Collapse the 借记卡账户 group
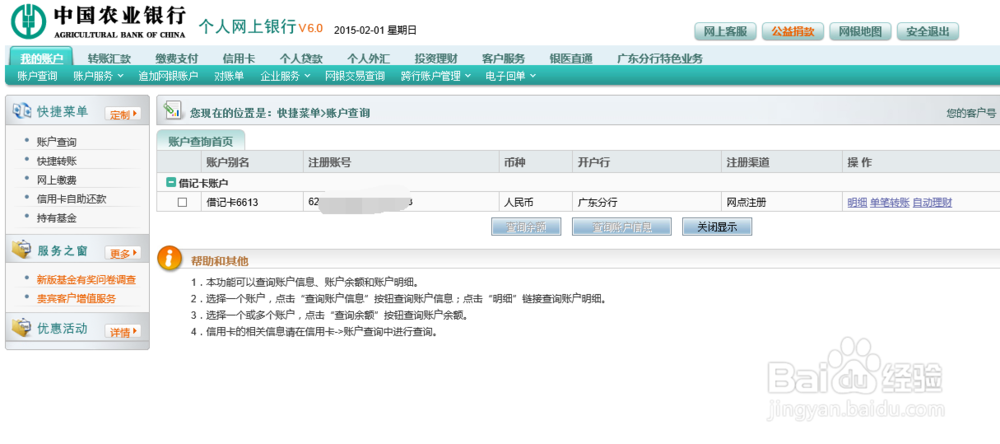 [171, 182]
